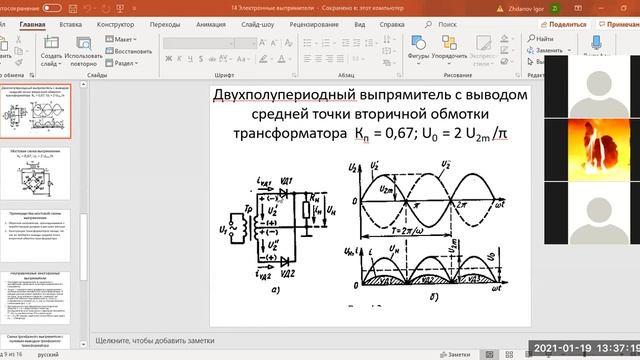Image resolution: width=640 pixels, height=360 pixels.
Task: Click the Фигуры shapes icon
Action: (x=418, y=42)
